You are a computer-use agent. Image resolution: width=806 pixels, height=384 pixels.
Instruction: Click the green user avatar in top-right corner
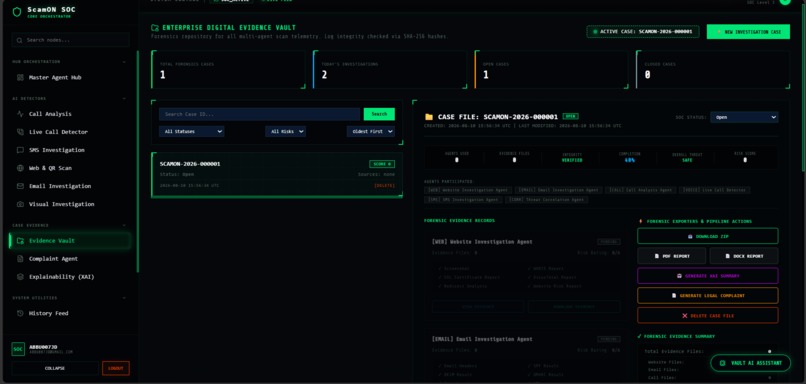click(785, 2)
